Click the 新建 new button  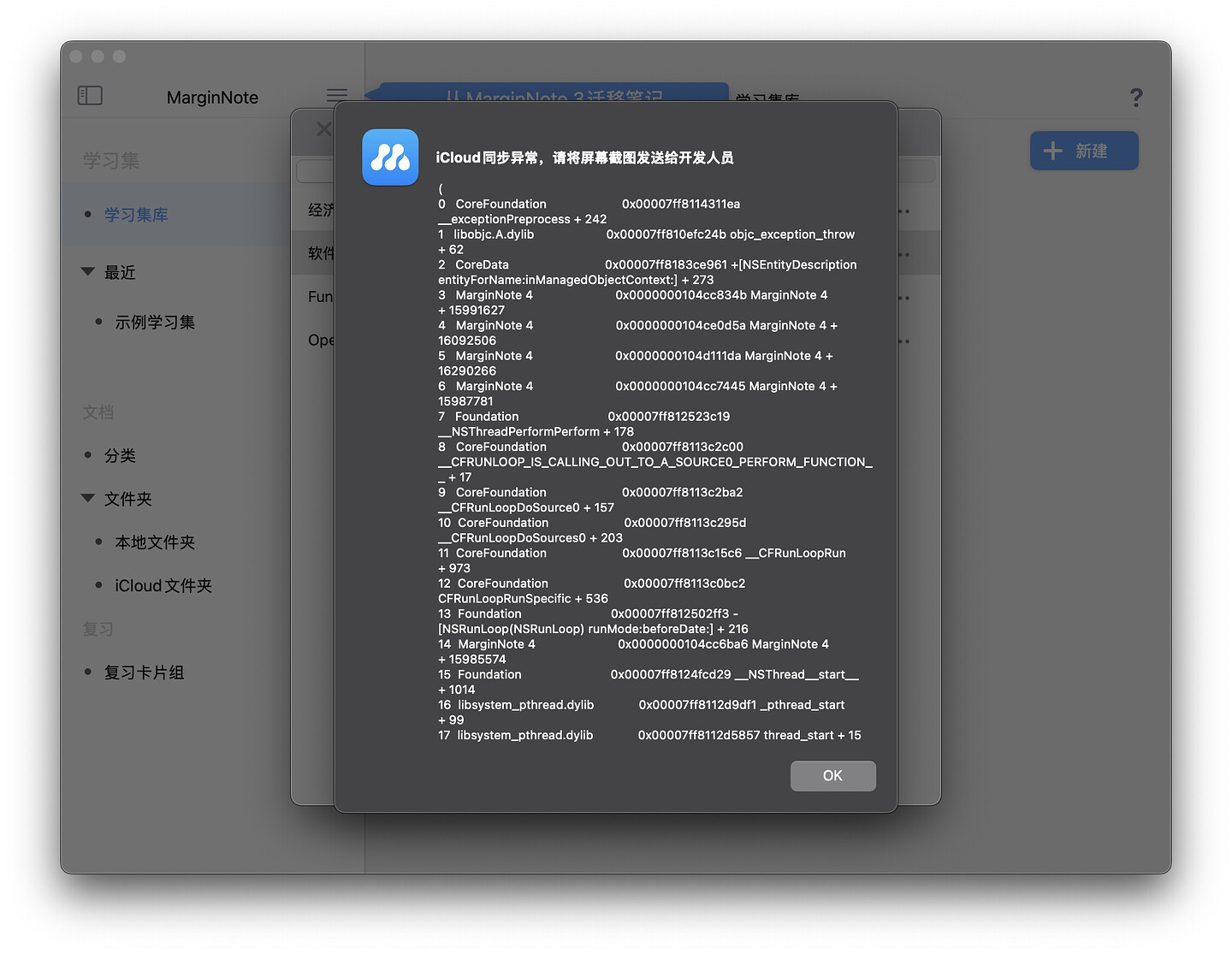tap(1084, 151)
